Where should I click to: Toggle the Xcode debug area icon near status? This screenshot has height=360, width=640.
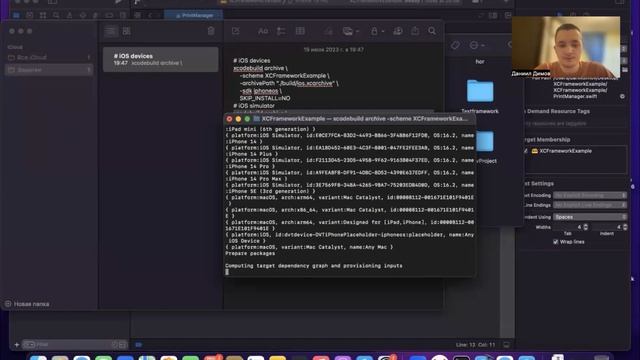tap(506, 345)
